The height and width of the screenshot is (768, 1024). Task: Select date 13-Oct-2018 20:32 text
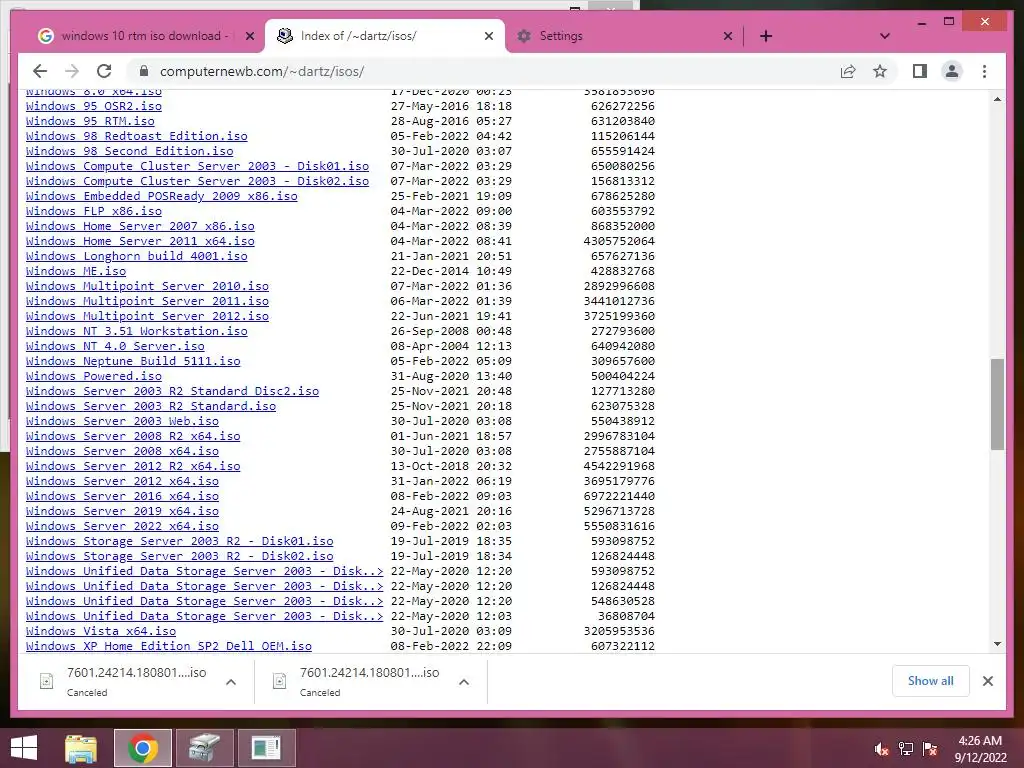(451, 466)
